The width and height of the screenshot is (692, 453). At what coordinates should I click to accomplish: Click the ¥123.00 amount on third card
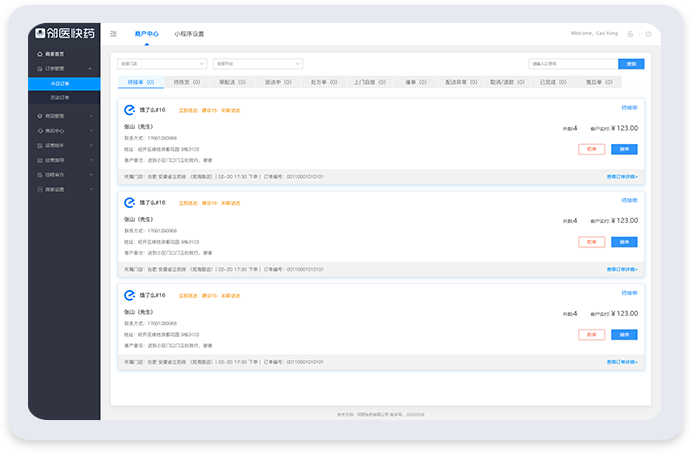[x=624, y=313]
